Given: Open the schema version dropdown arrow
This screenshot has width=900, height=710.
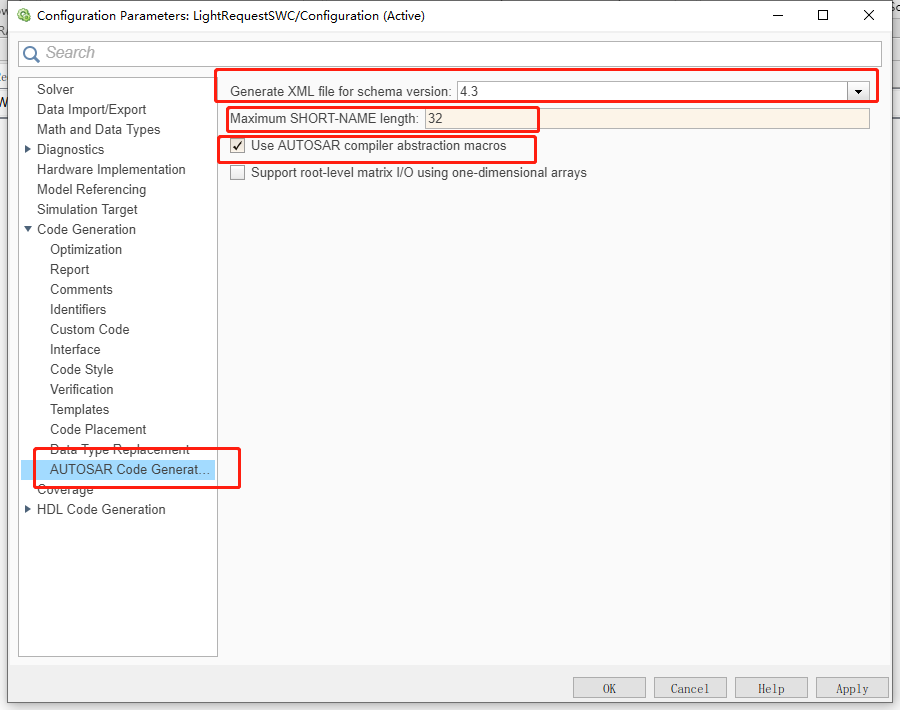Looking at the screenshot, I should pyautogui.click(x=858, y=91).
